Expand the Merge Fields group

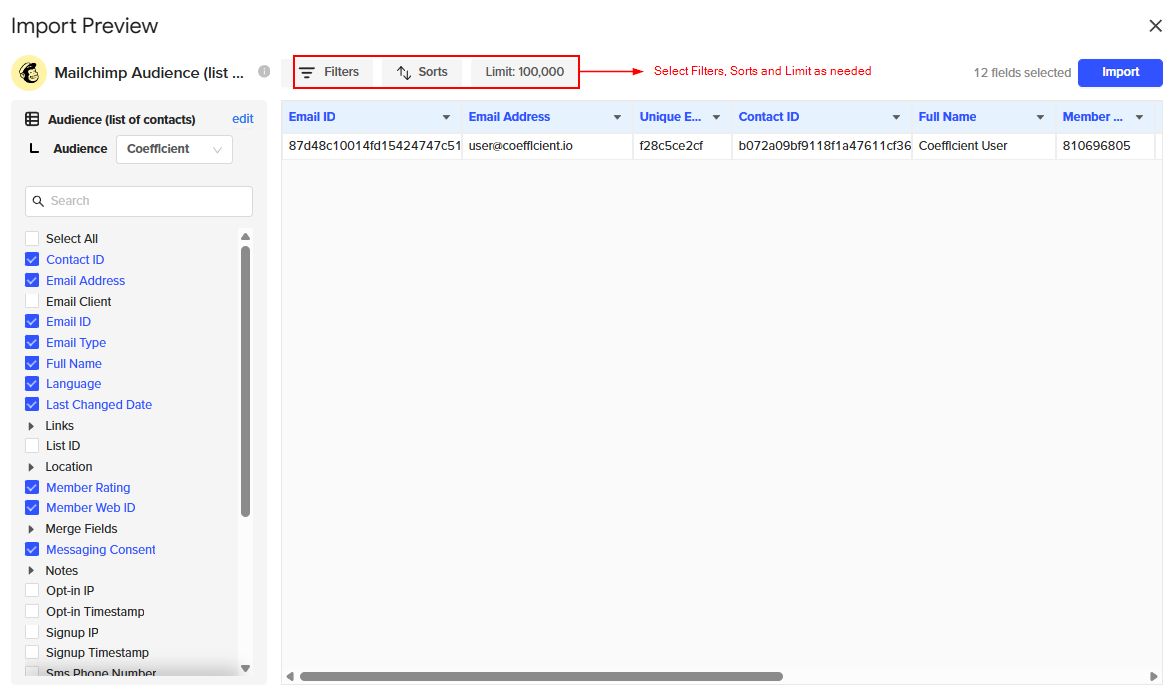(x=31, y=529)
